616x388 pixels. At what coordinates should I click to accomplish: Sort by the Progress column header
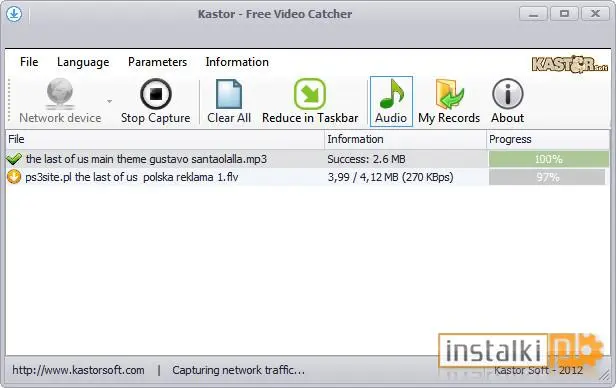548,139
